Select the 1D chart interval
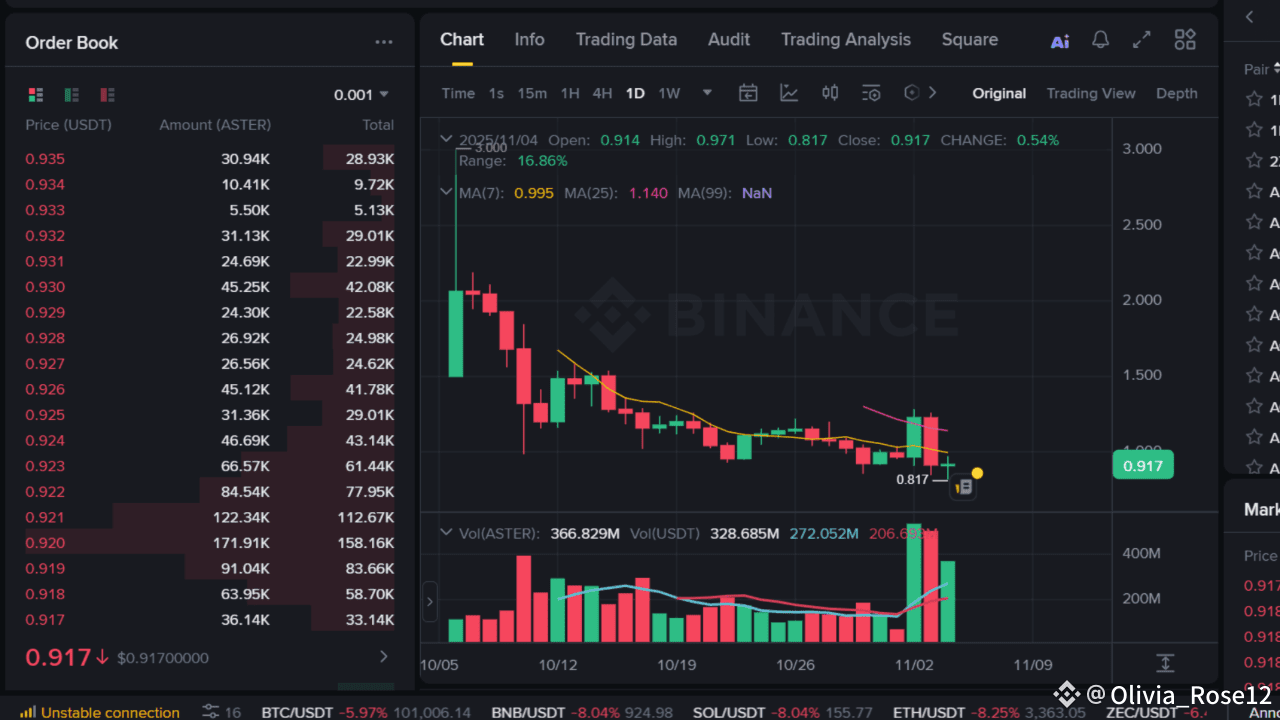This screenshot has height=720, width=1280. click(635, 93)
